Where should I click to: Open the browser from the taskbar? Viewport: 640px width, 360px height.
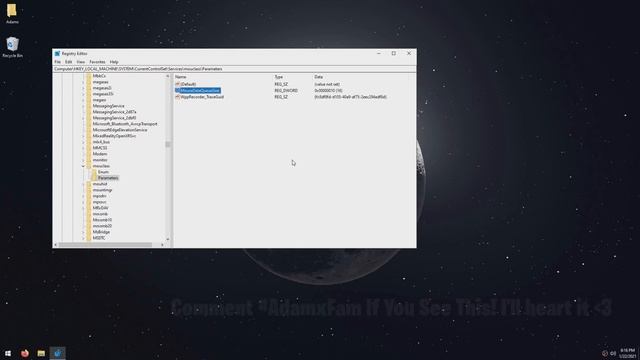tap(24, 353)
